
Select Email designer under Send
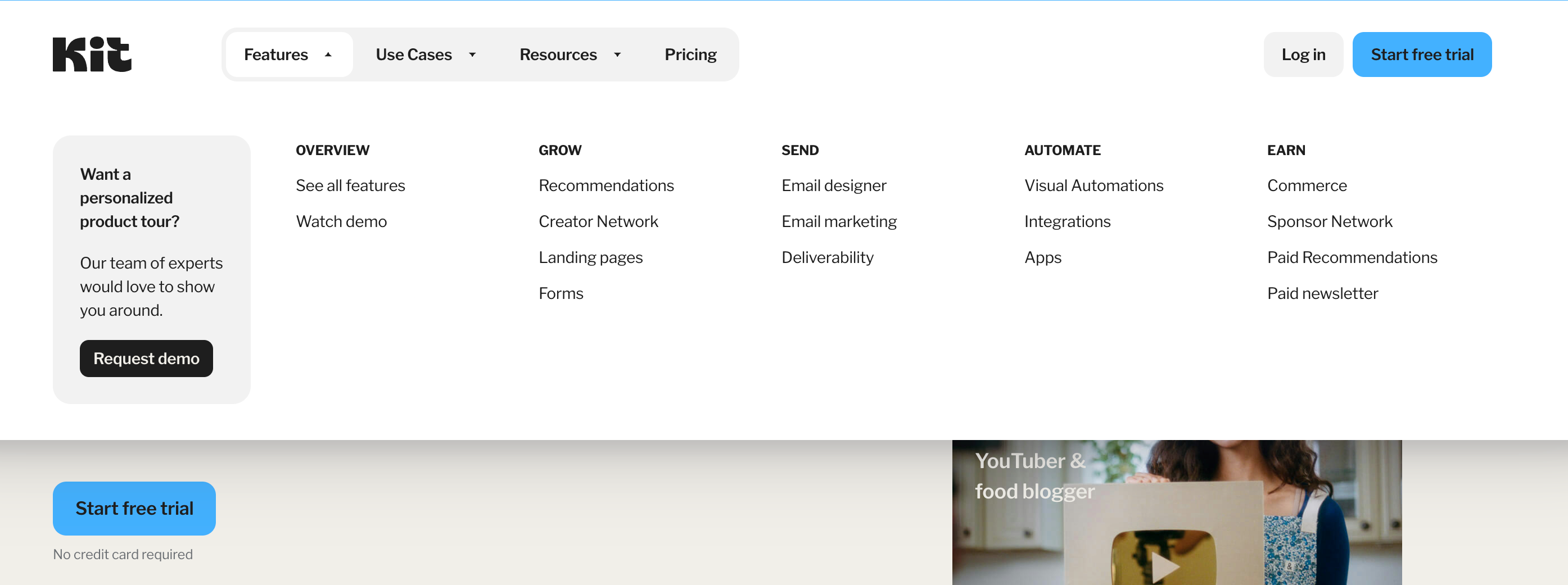[833, 185]
